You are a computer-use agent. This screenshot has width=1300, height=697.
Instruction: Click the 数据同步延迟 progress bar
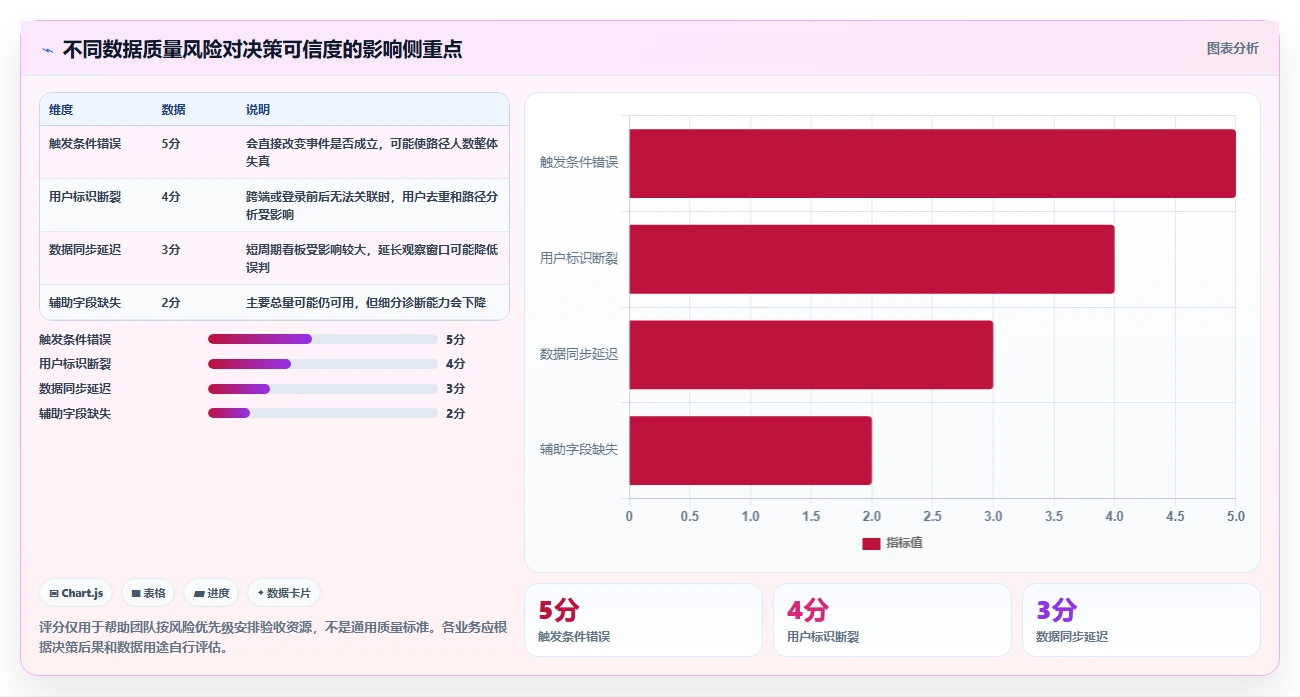pos(322,389)
